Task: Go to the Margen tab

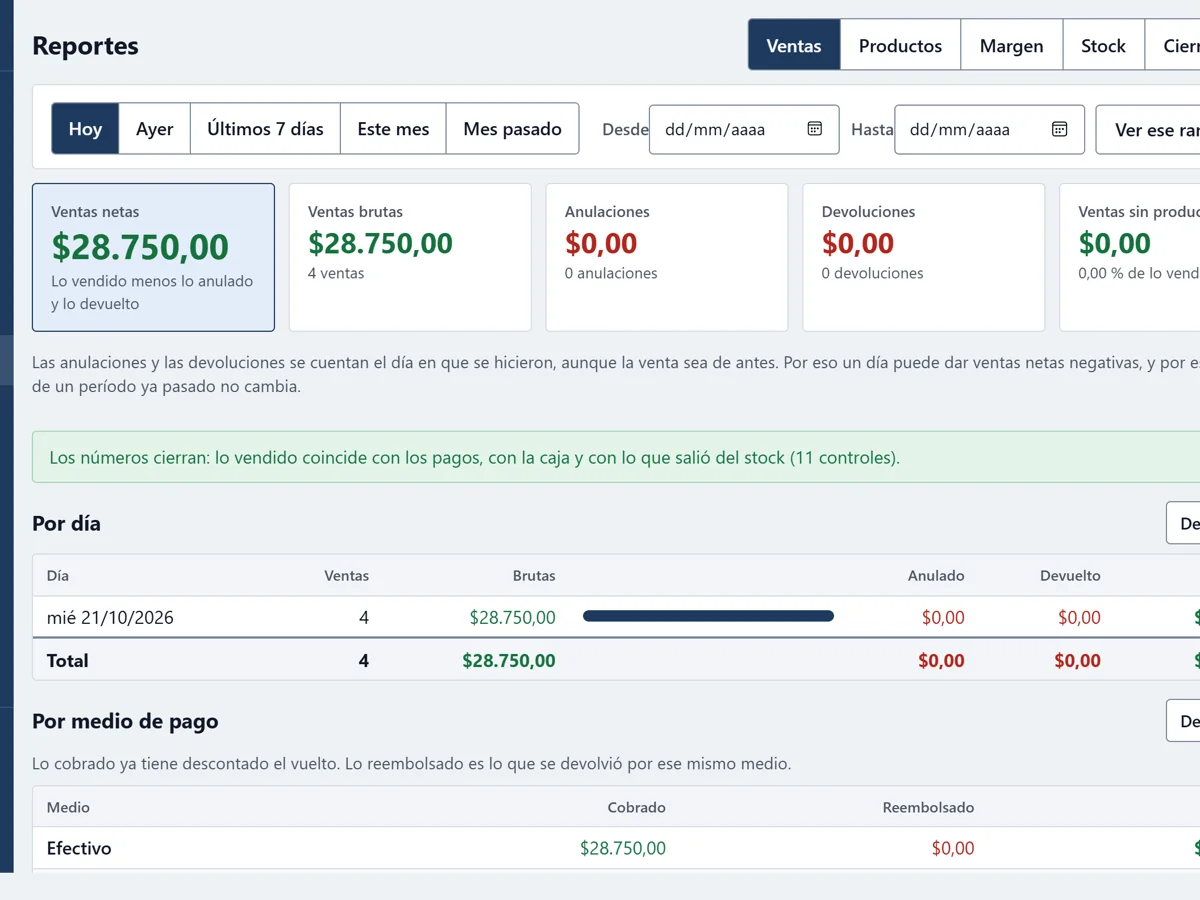Action: 1011,45
